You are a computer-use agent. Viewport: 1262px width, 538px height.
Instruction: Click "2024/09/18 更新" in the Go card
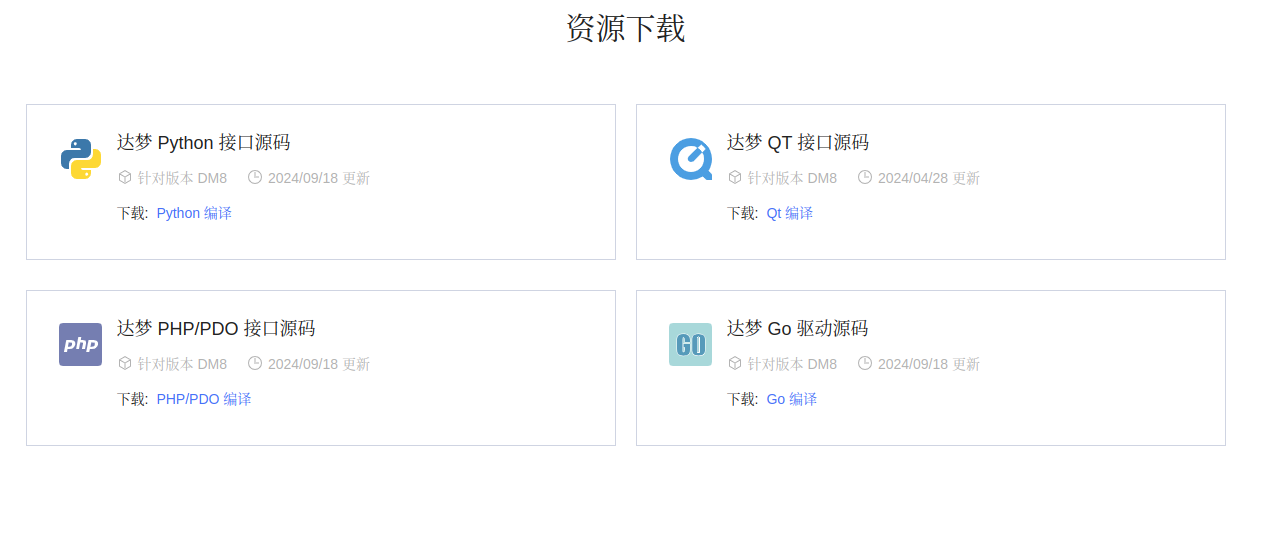pos(929,364)
